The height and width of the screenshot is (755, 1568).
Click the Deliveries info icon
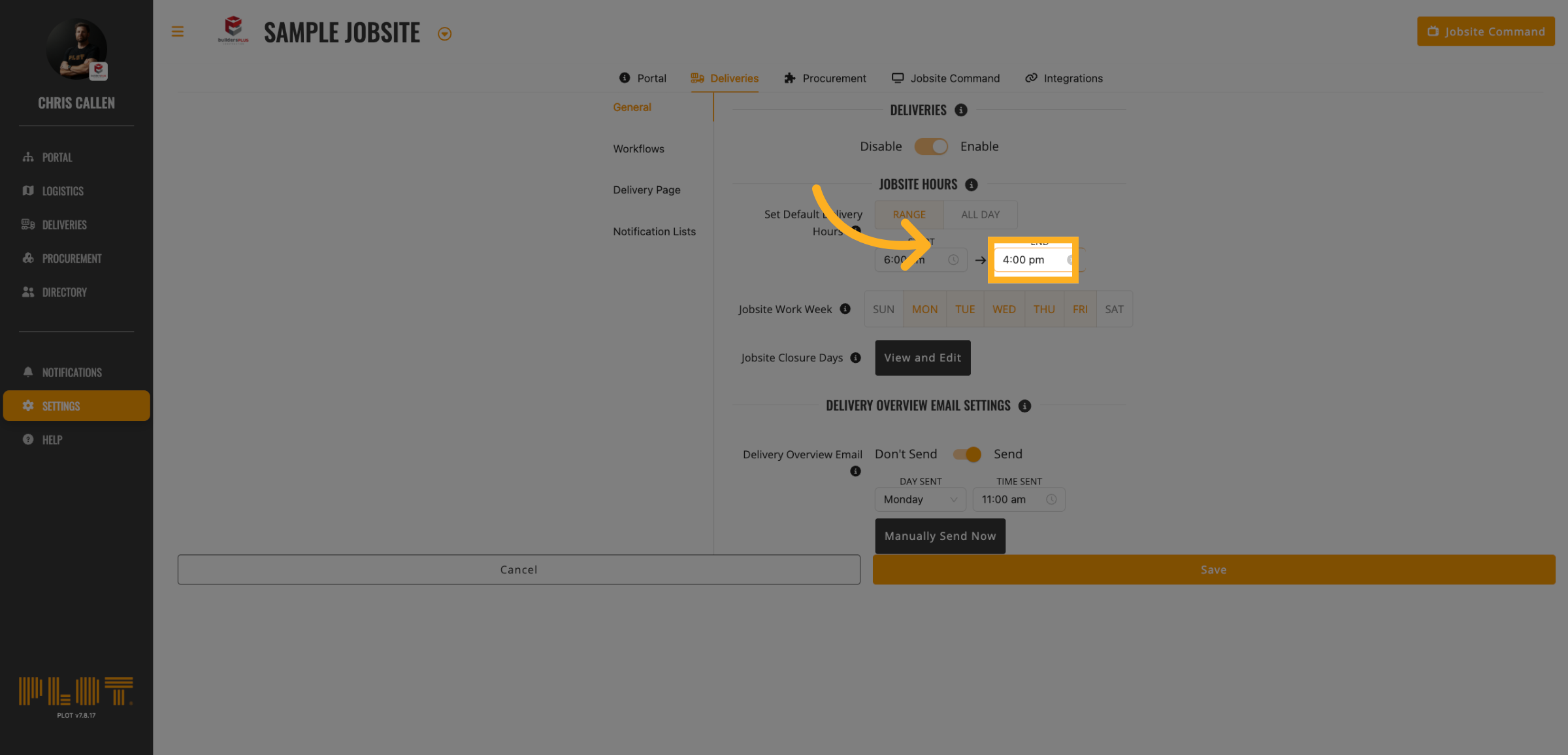(960, 110)
